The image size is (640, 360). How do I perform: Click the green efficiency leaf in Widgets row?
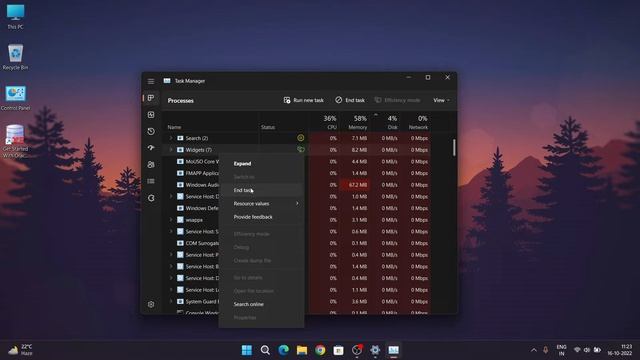pyautogui.click(x=301, y=149)
